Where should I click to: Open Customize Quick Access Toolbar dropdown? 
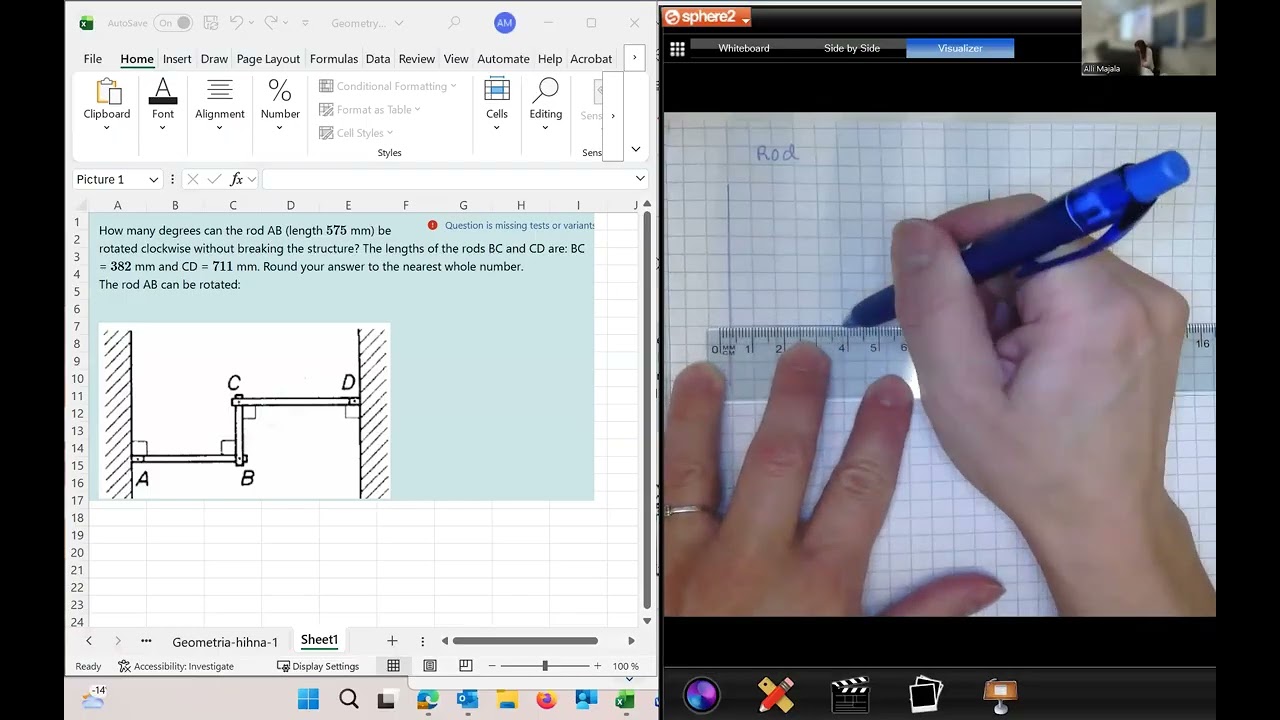click(x=305, y=23)
